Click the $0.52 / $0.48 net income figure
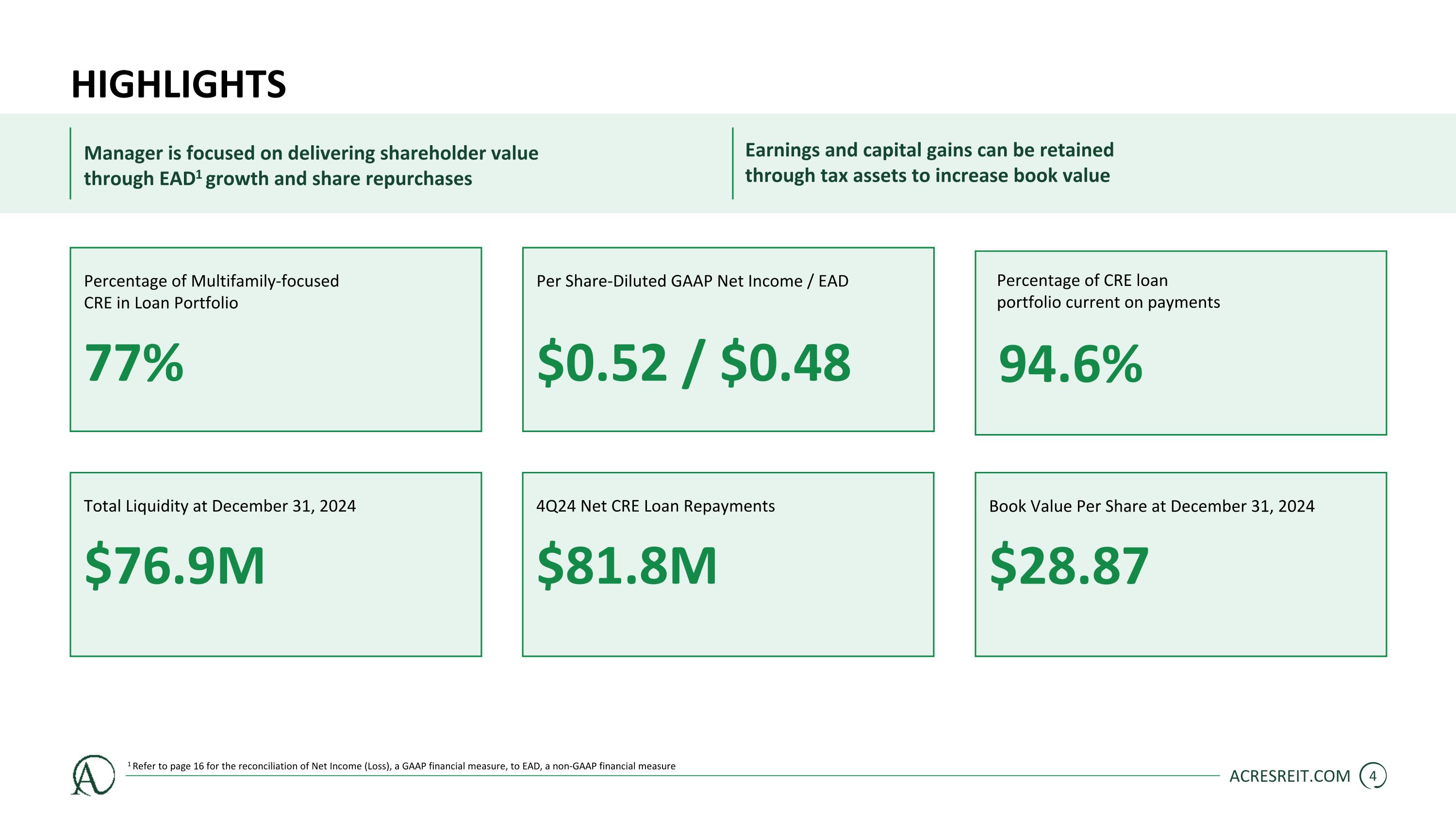 click(x=694, y=363)
